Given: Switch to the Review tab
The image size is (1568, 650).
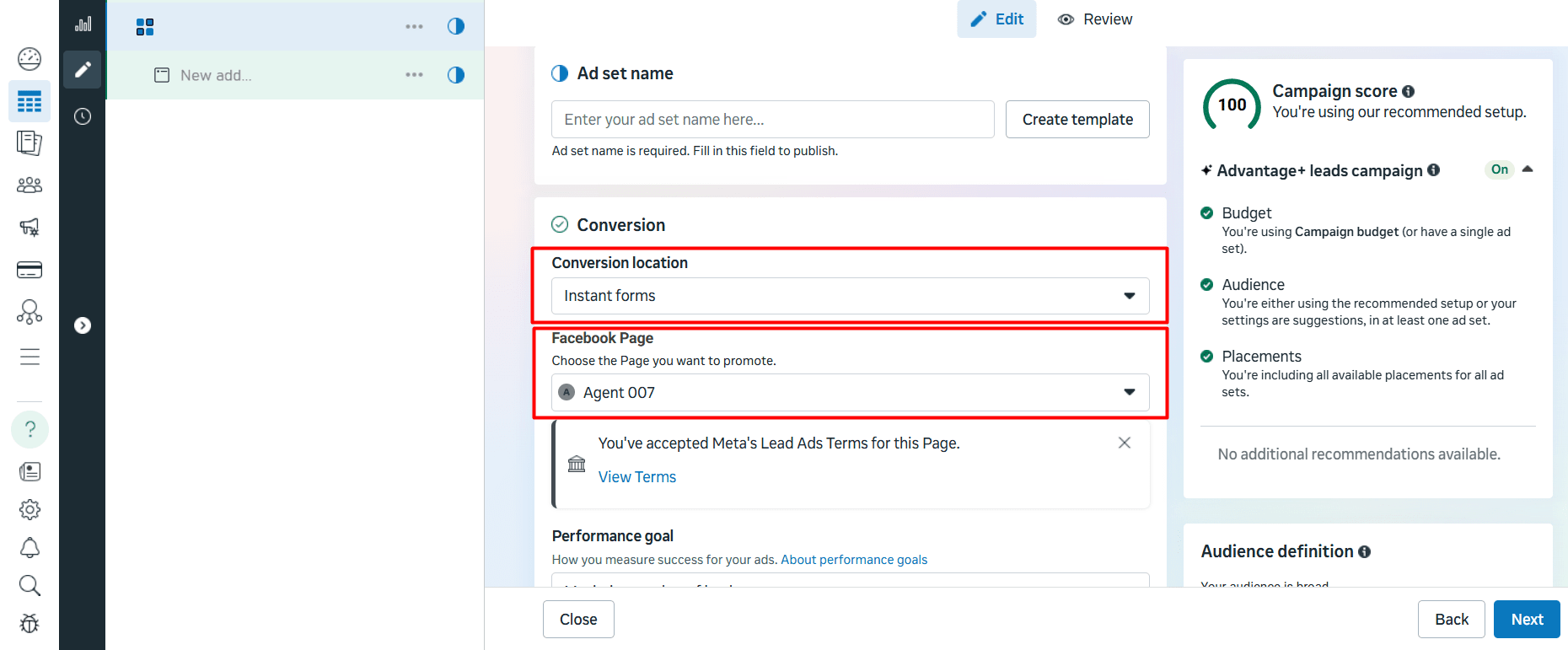Looking at the screenshot, I should point(1094,19).
